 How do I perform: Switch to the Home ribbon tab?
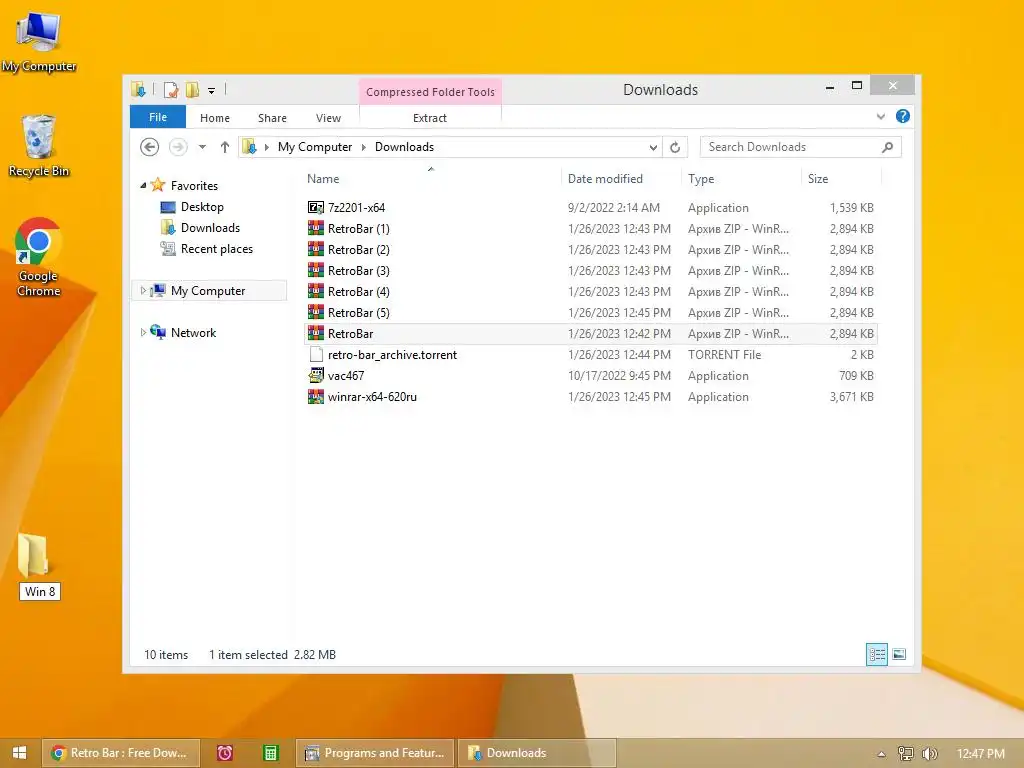point(214,118)
